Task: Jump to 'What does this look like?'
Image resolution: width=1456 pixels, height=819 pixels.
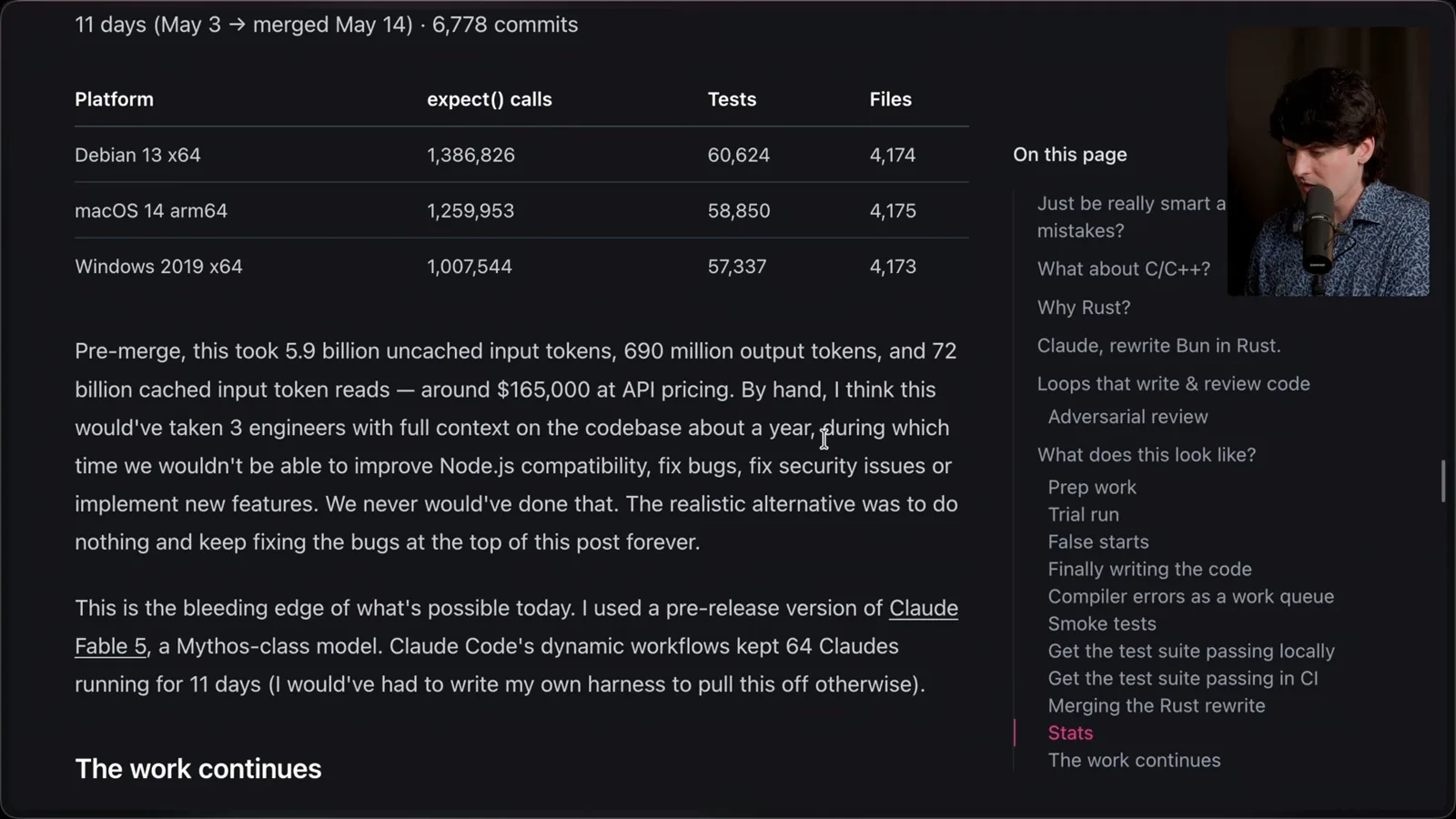Action: click(x=1147, y=455)
